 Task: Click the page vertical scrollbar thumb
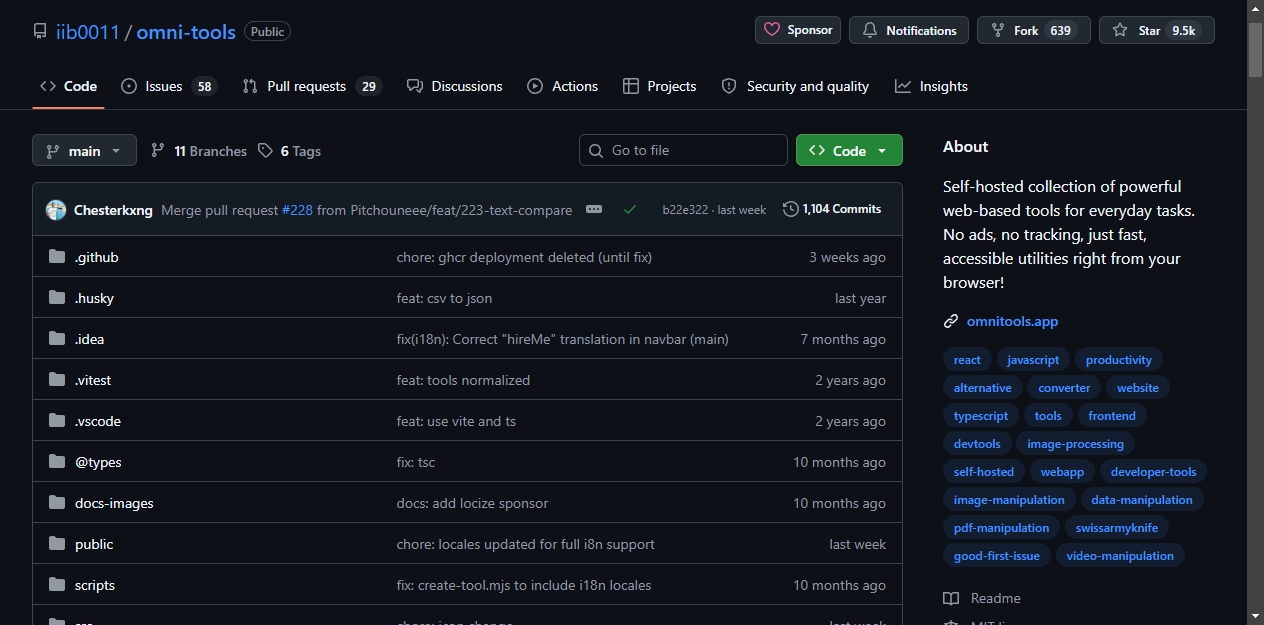pyautogui.click(x=1256, y=50)
